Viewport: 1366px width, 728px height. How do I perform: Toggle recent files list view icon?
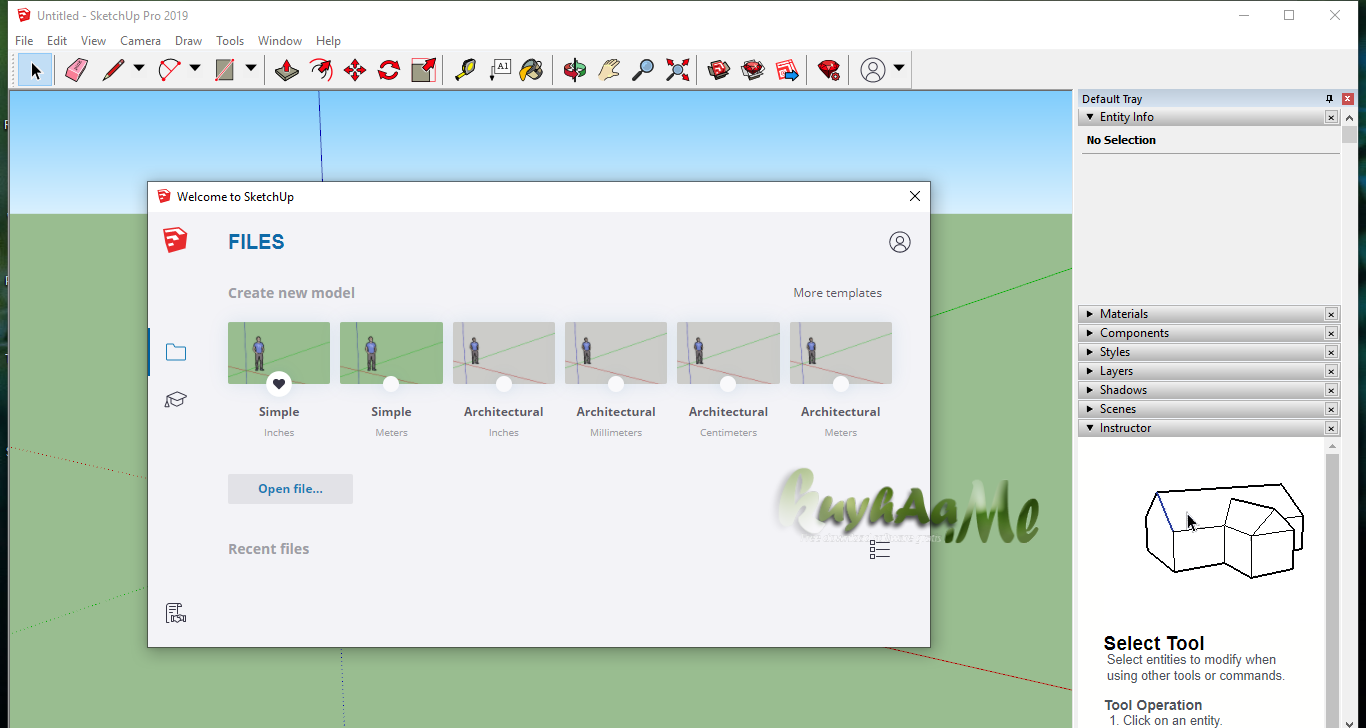pos(880,550)
